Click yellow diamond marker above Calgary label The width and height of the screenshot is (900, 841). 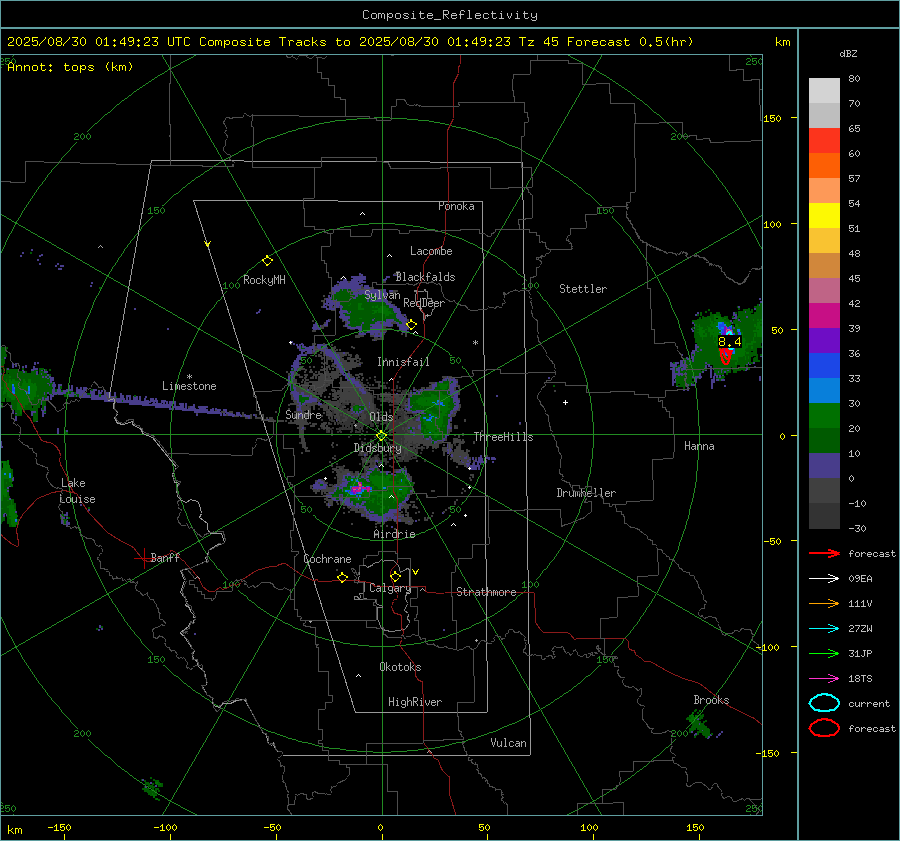coord(395,576)
